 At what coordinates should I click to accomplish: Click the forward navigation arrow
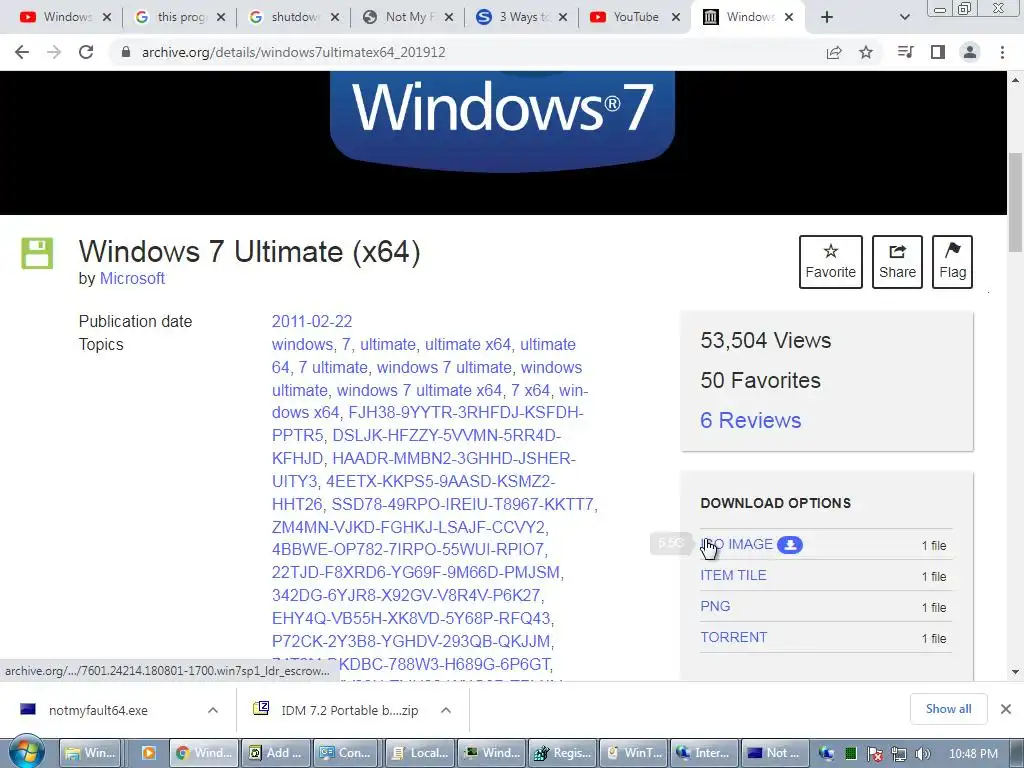[54, 52]
